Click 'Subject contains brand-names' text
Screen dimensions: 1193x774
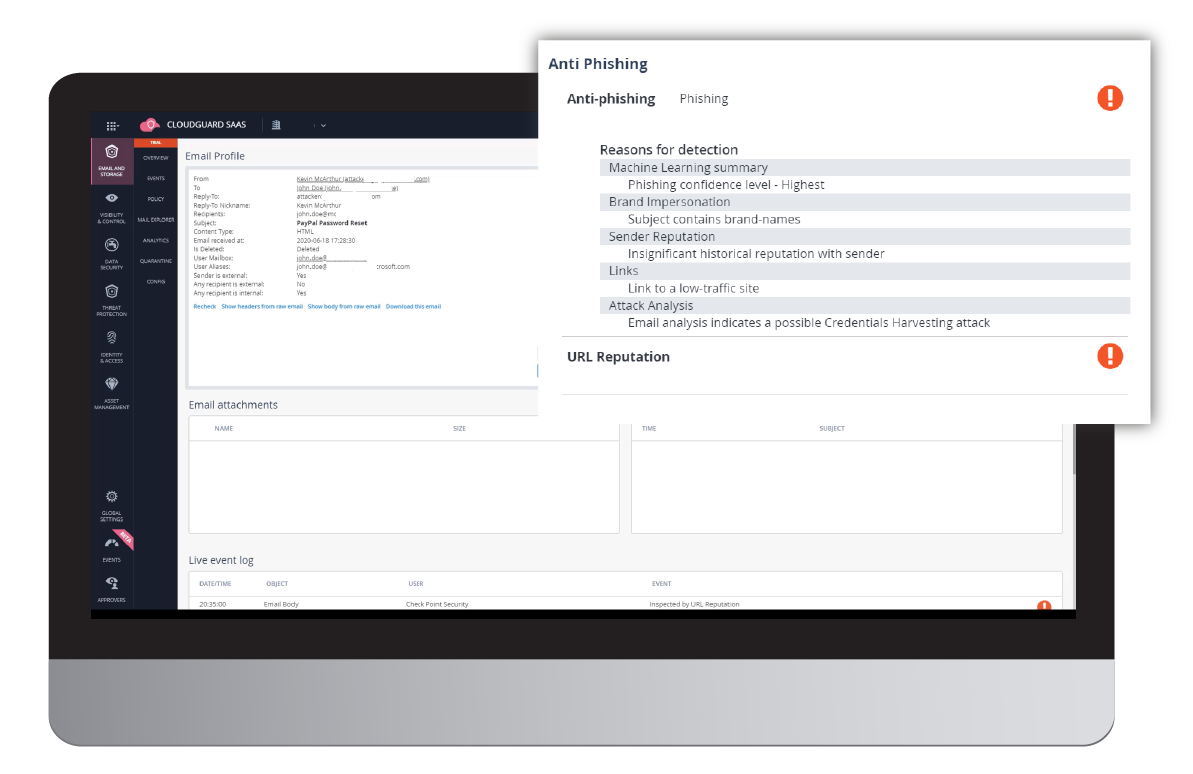pyautogui.click(x=714, y=219)
